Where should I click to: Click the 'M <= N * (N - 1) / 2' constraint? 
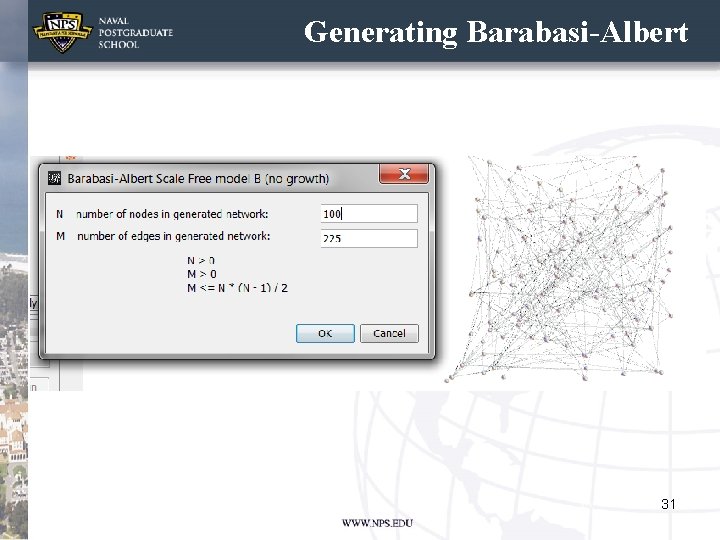point(237,288)
